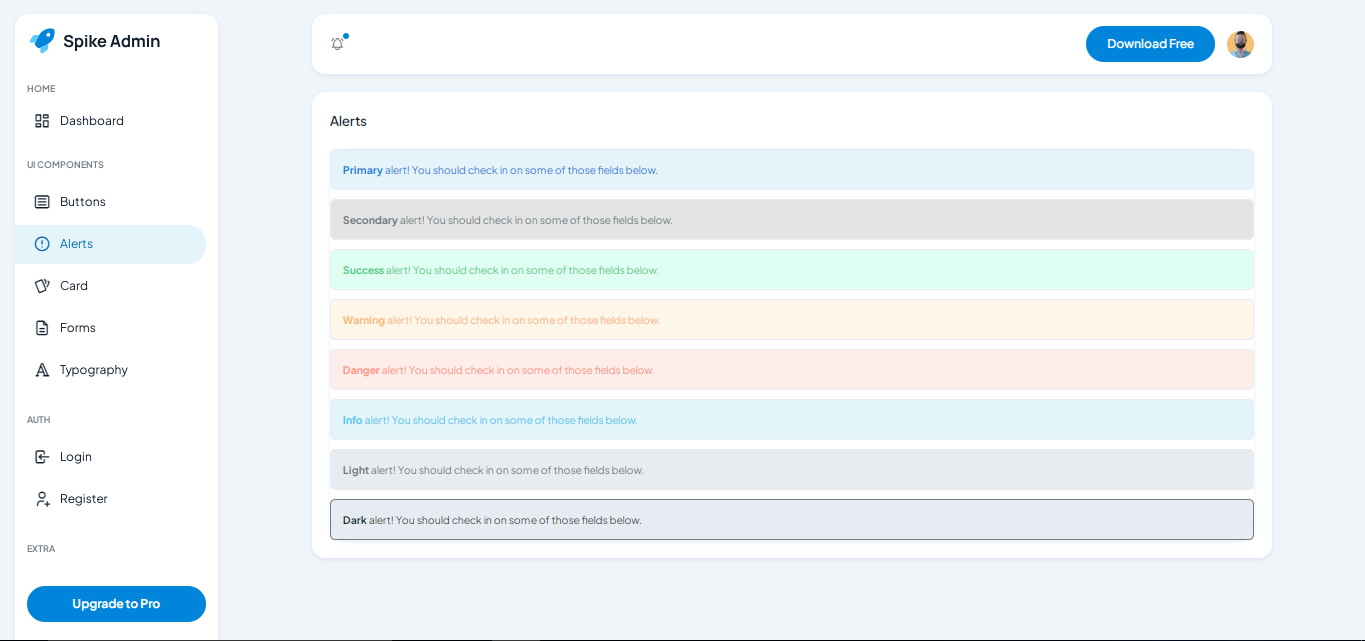
Task: Click the Dashboard grid icon
Action: 42,121
